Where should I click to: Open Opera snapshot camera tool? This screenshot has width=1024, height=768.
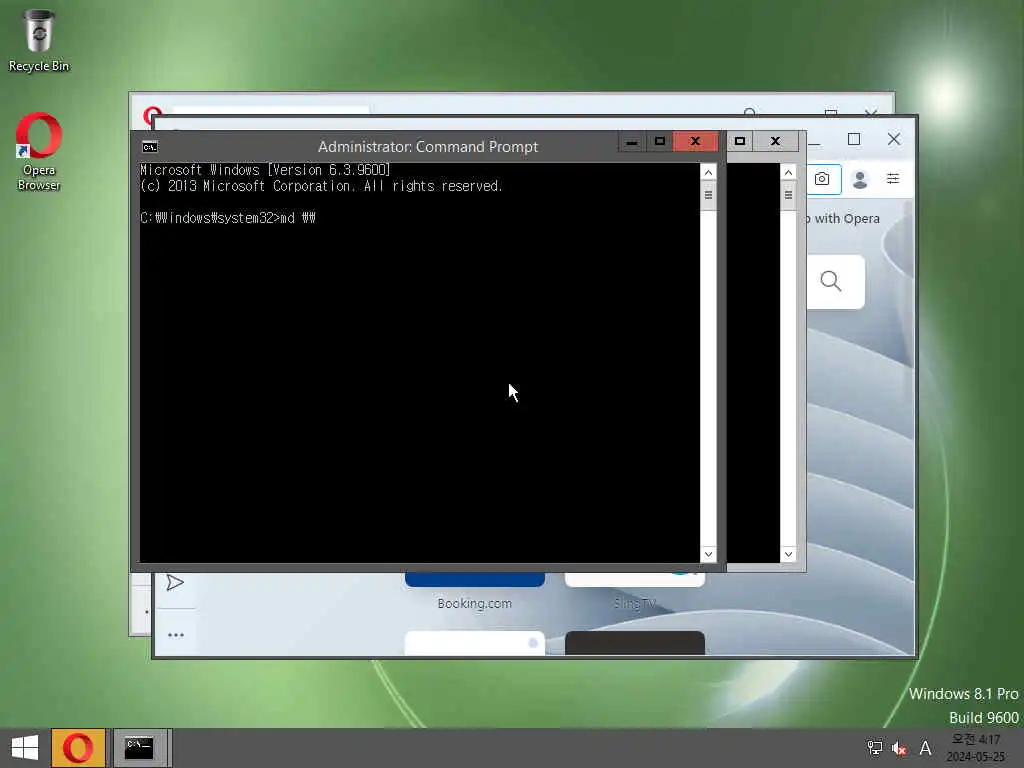pos(822,179)
